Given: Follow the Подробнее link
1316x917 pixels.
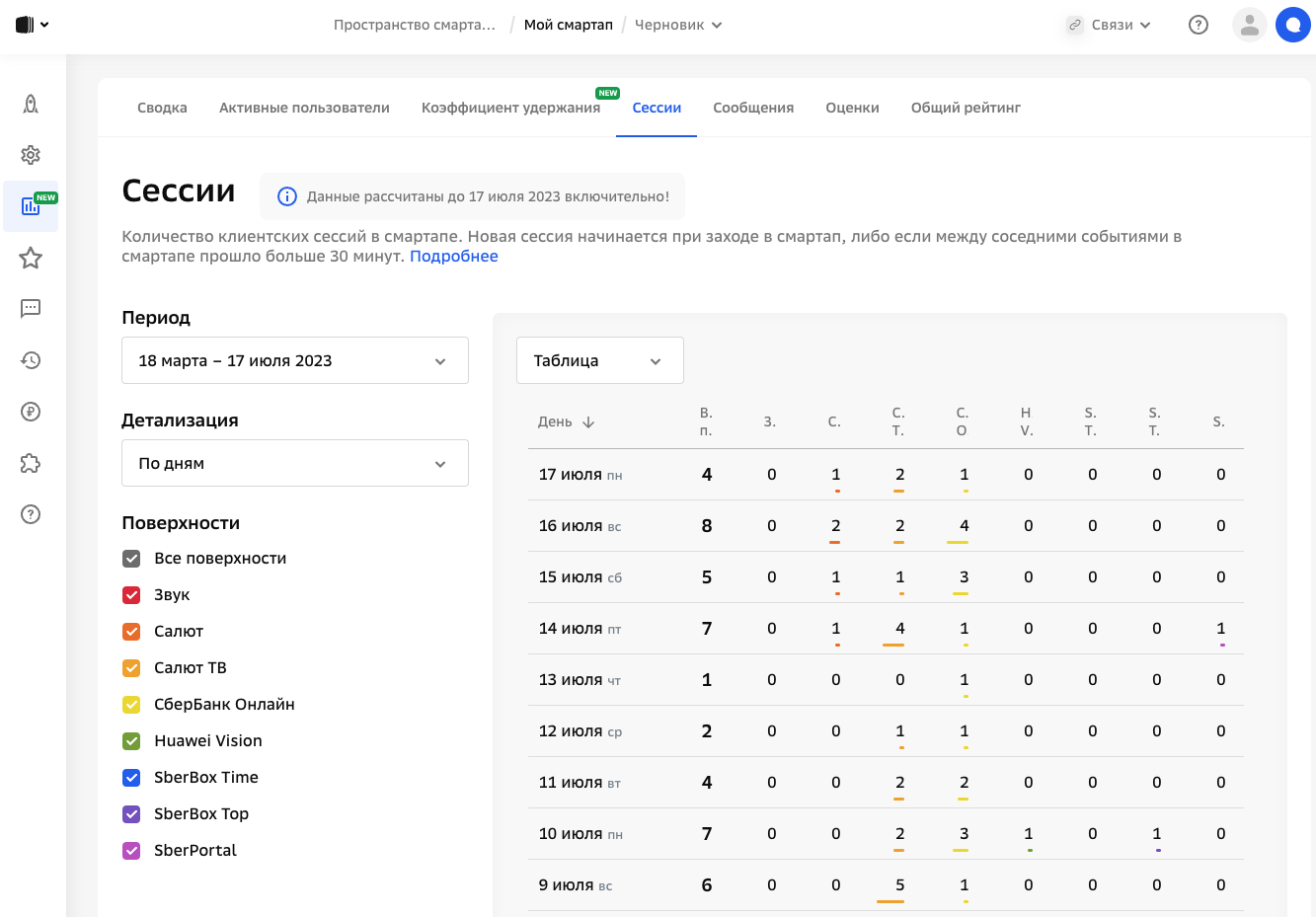Looking at the screenshot, I should tap(454, 256).
